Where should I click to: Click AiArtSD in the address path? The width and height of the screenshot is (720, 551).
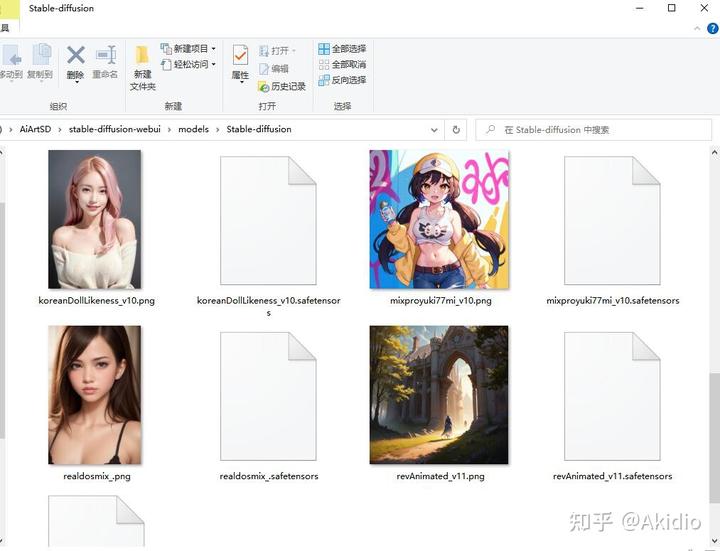tap(35, 129)
